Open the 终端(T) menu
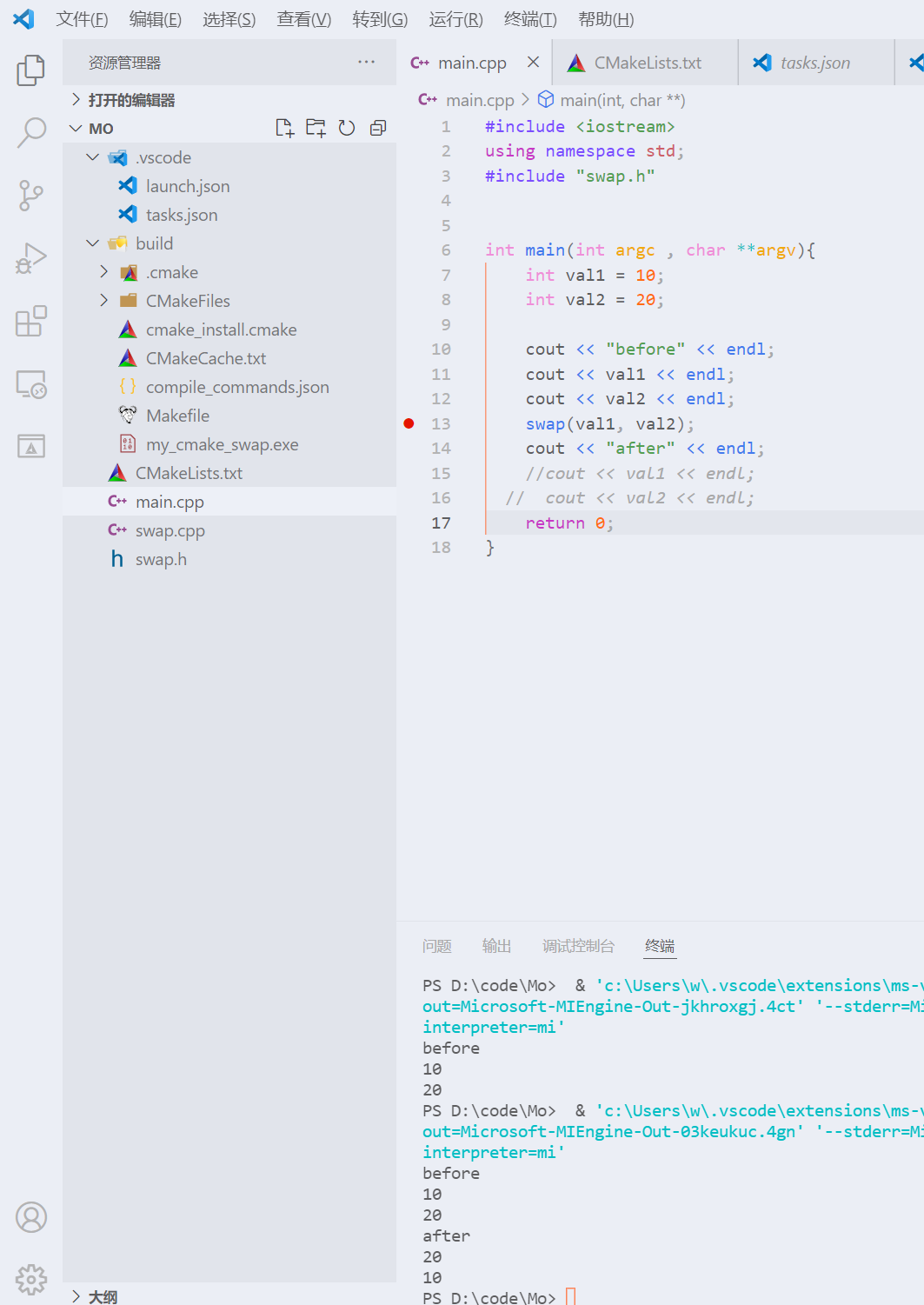This screenshot has height=1305, width=924. pos(530,19)
